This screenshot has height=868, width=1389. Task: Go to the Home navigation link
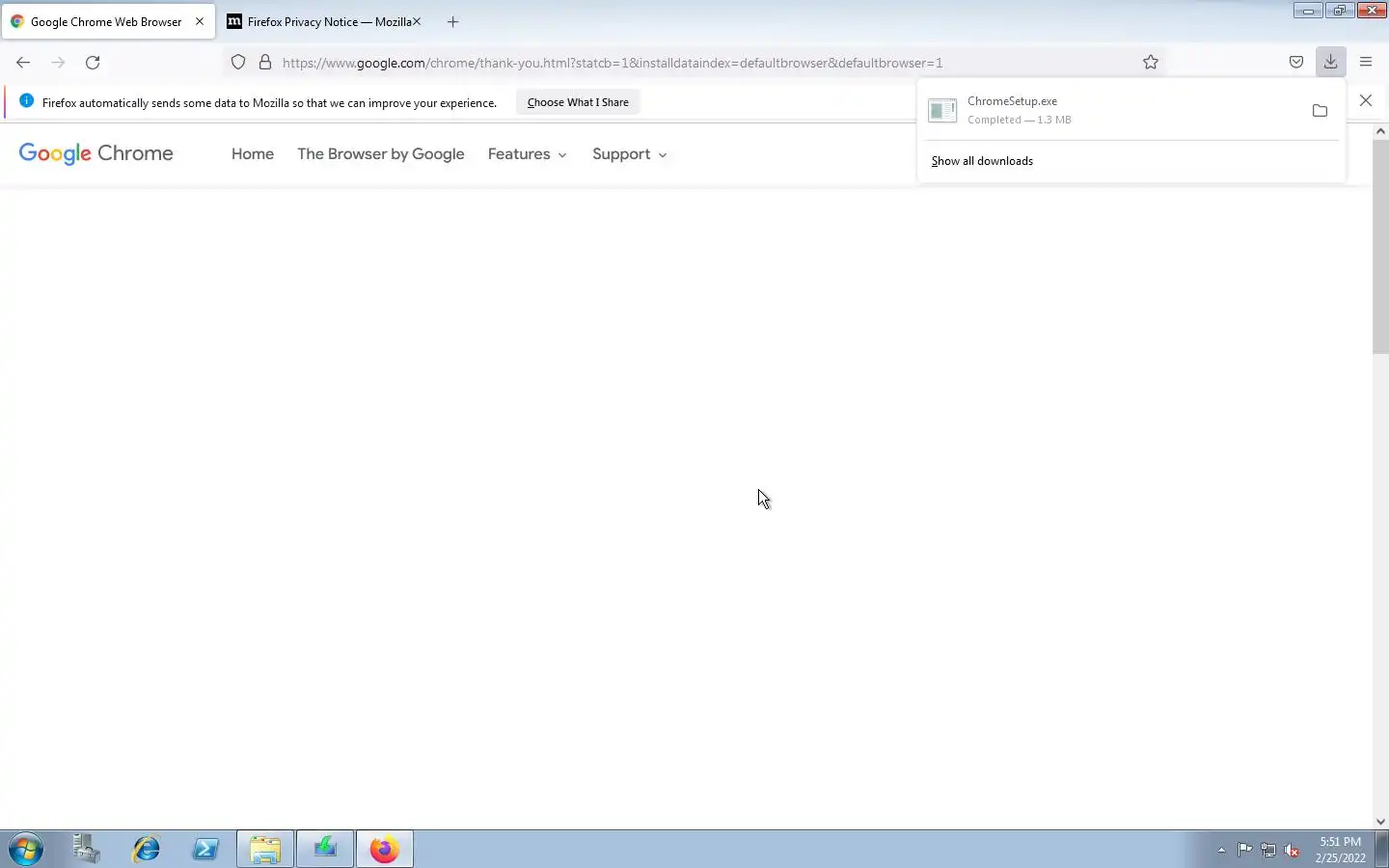point(253,154)
